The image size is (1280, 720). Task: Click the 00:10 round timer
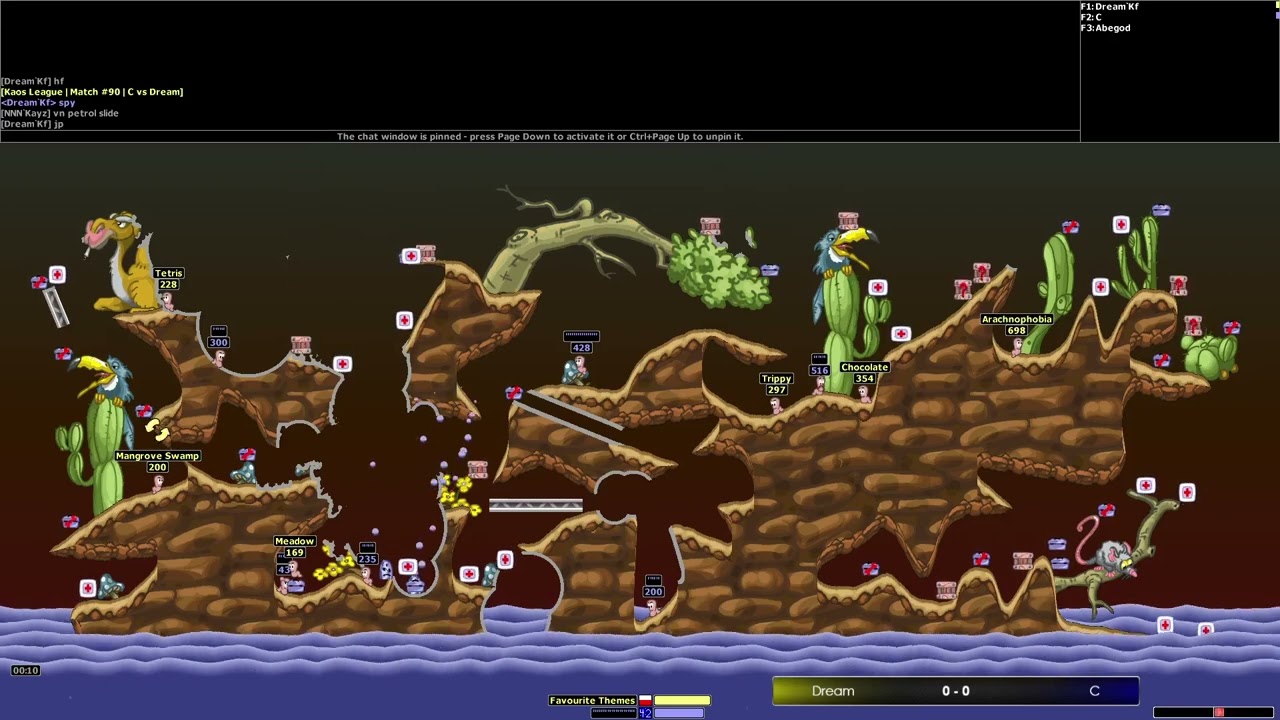[26, 670]
